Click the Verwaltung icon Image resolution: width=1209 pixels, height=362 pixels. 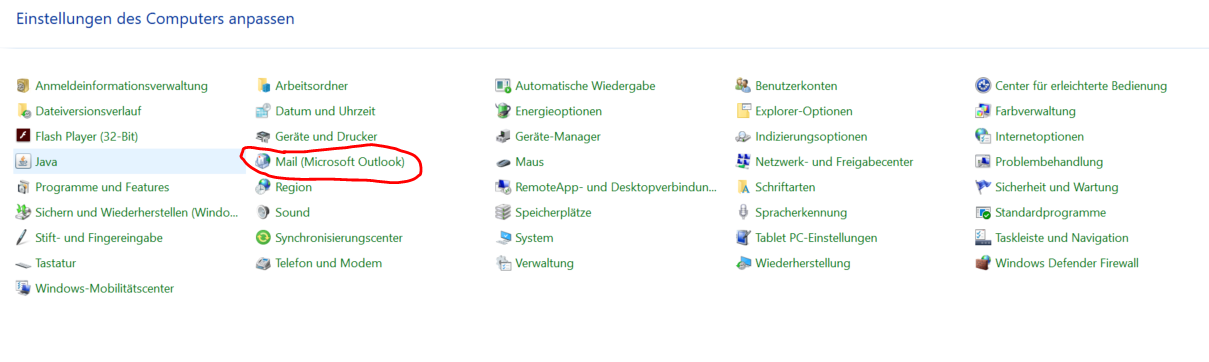click(x=504, y=263)
